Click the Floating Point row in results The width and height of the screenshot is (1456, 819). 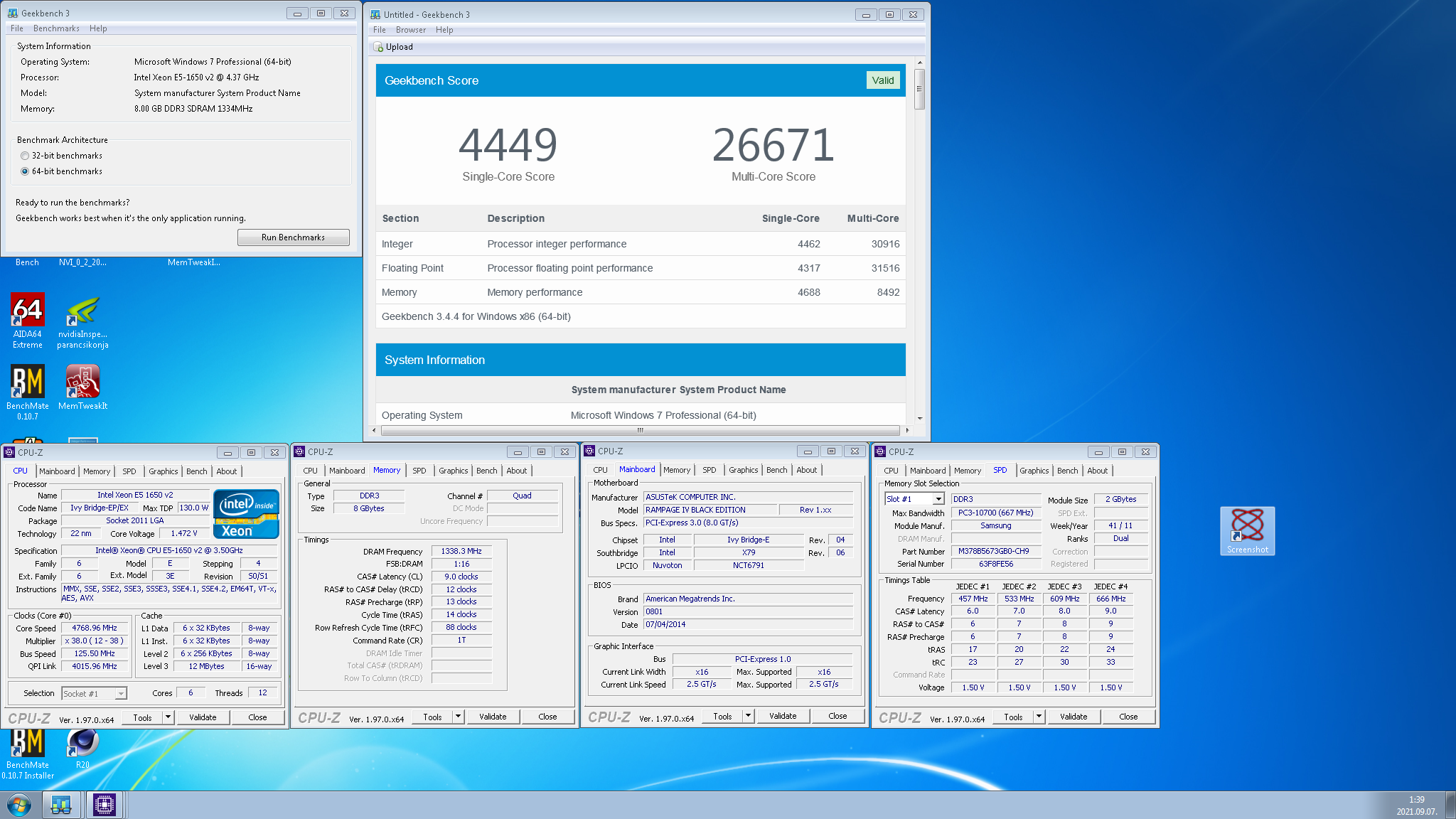coord(641,268)
